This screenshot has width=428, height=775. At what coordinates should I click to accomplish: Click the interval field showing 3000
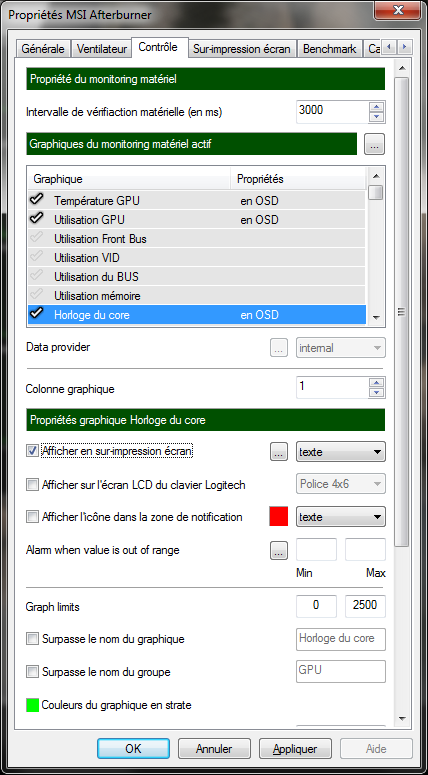tap(332, 112)
